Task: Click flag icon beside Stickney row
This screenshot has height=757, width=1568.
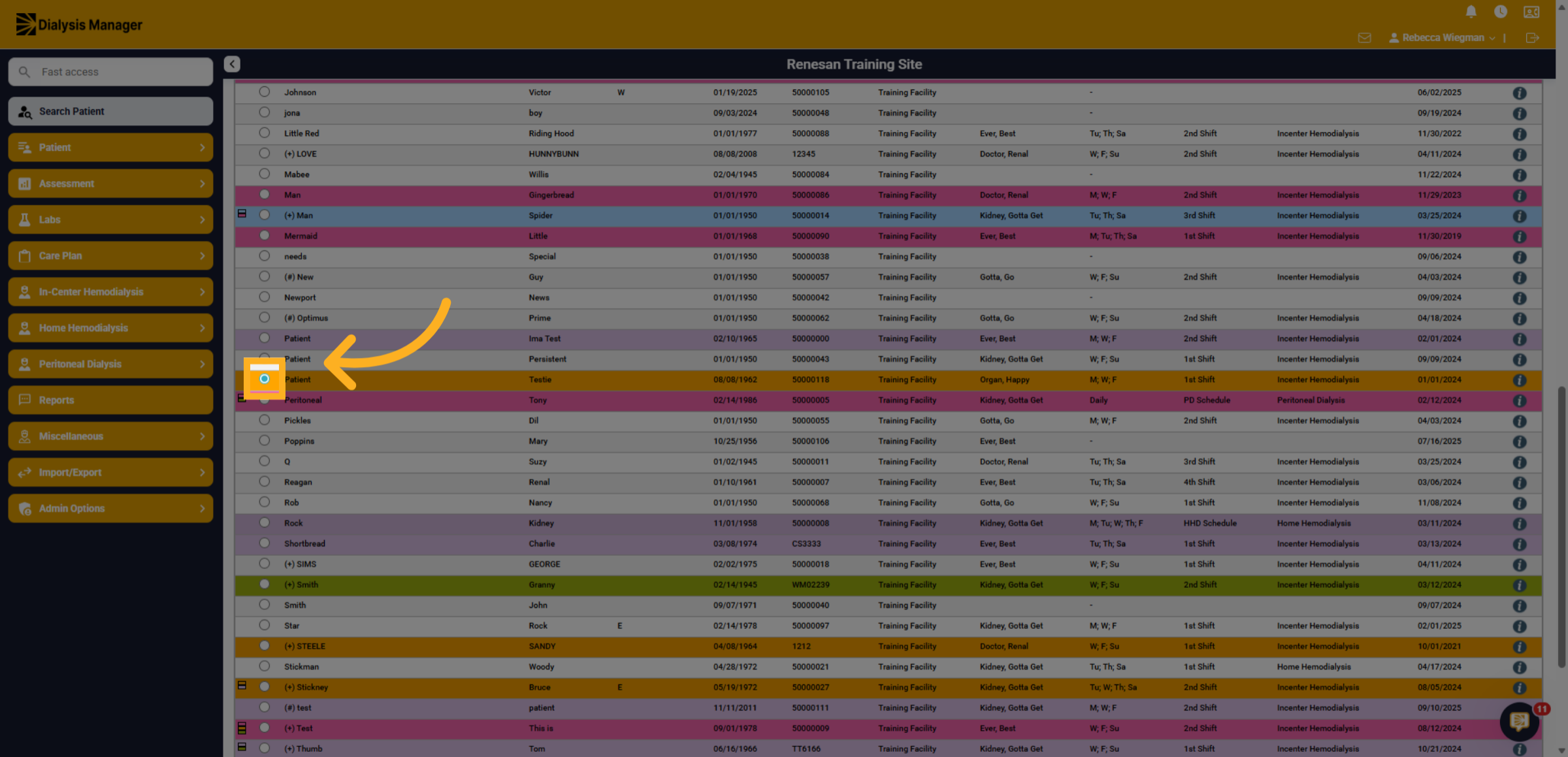Action: click(242, 686)
